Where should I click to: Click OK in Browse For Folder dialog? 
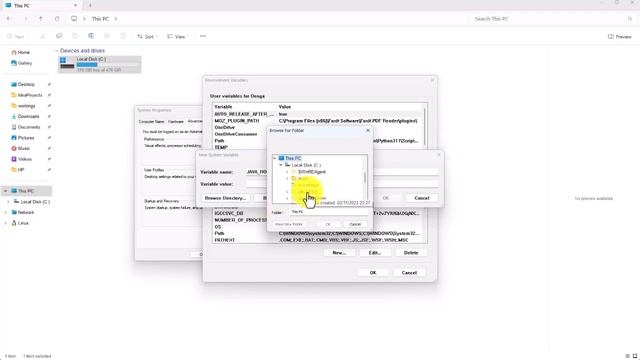328,224
